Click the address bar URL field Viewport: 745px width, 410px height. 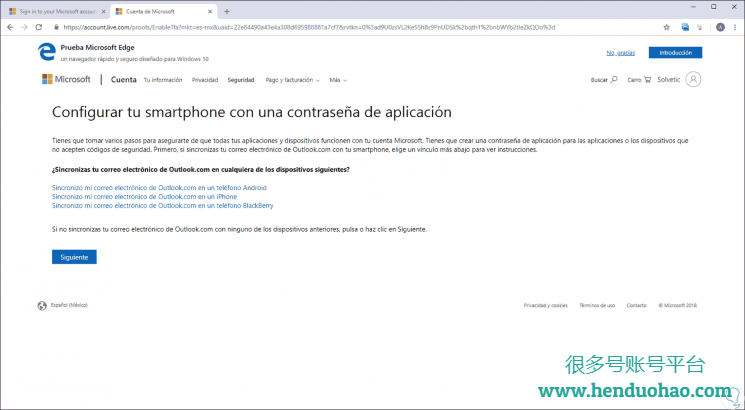tap(309, 28)
